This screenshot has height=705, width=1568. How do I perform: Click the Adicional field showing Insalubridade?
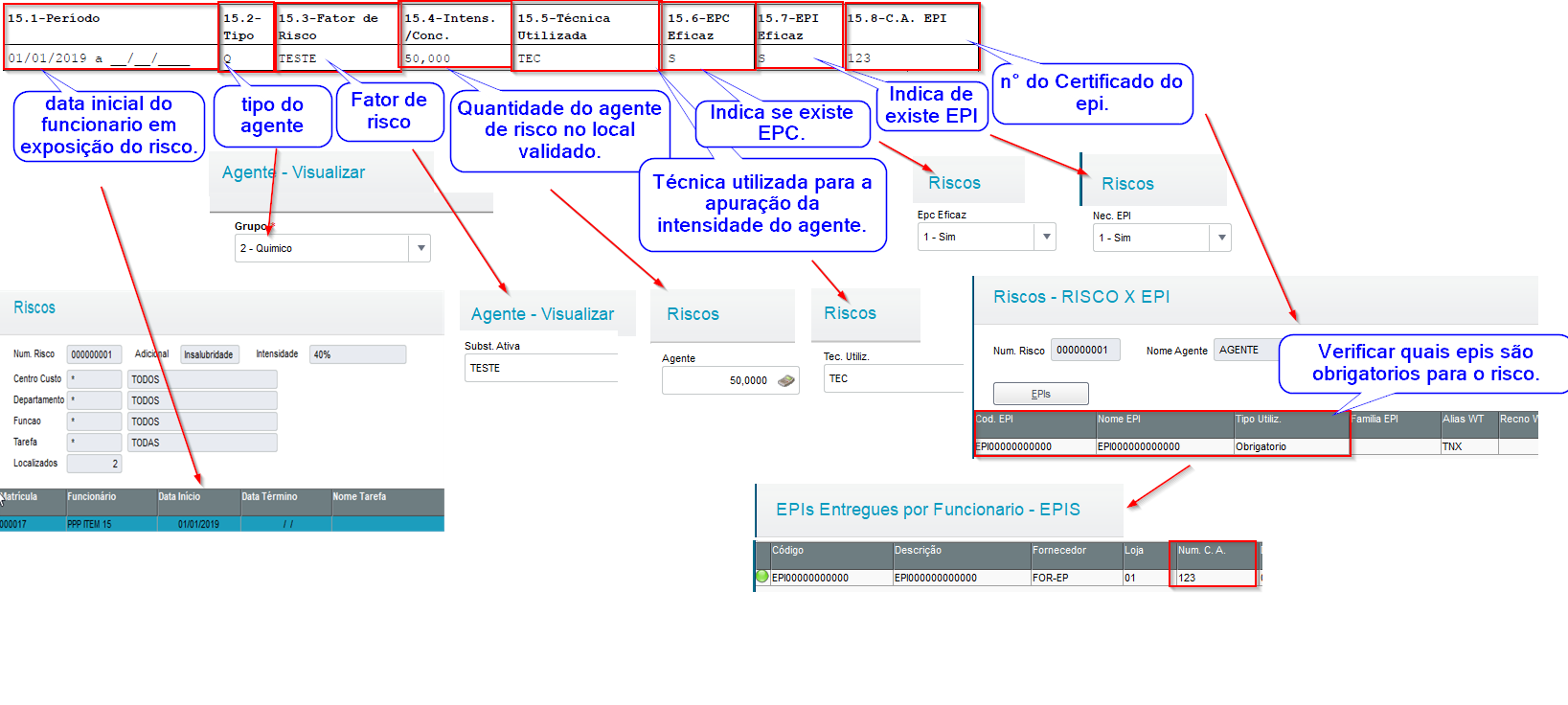pos(209,354)
